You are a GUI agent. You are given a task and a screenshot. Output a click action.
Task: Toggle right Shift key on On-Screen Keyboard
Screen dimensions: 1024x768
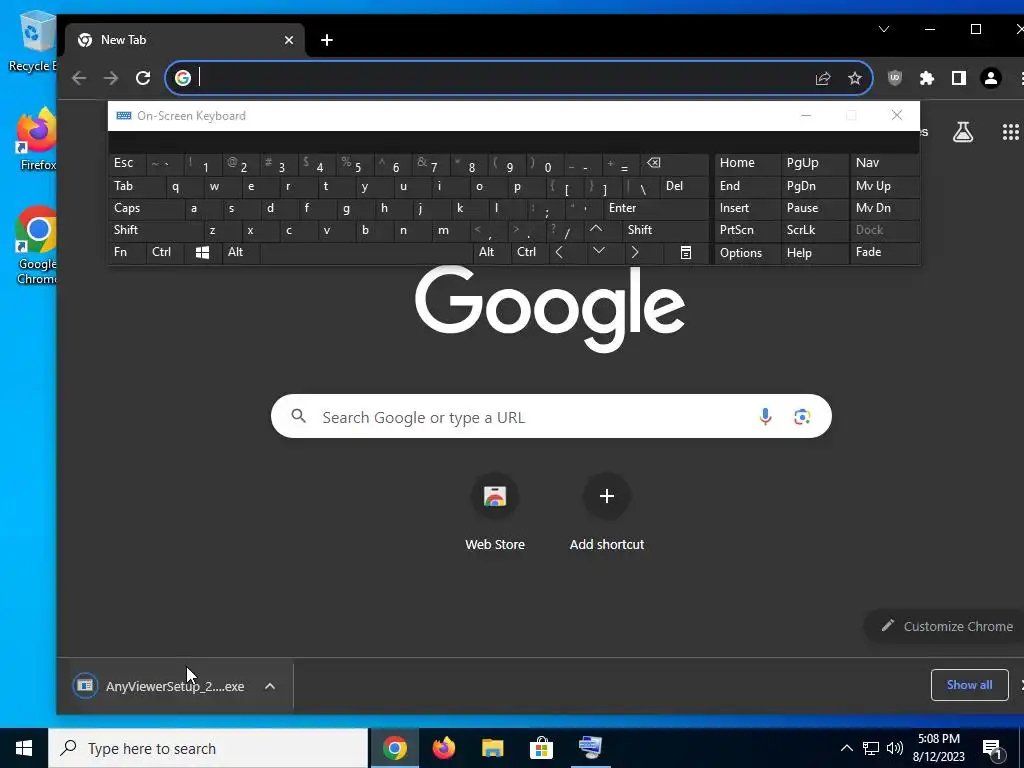665,230
